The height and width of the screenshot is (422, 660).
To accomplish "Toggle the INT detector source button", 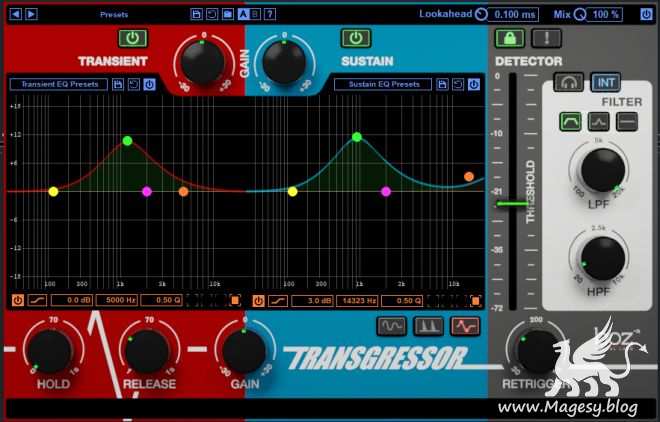I will pyautogui.click(x=606, y=82).
